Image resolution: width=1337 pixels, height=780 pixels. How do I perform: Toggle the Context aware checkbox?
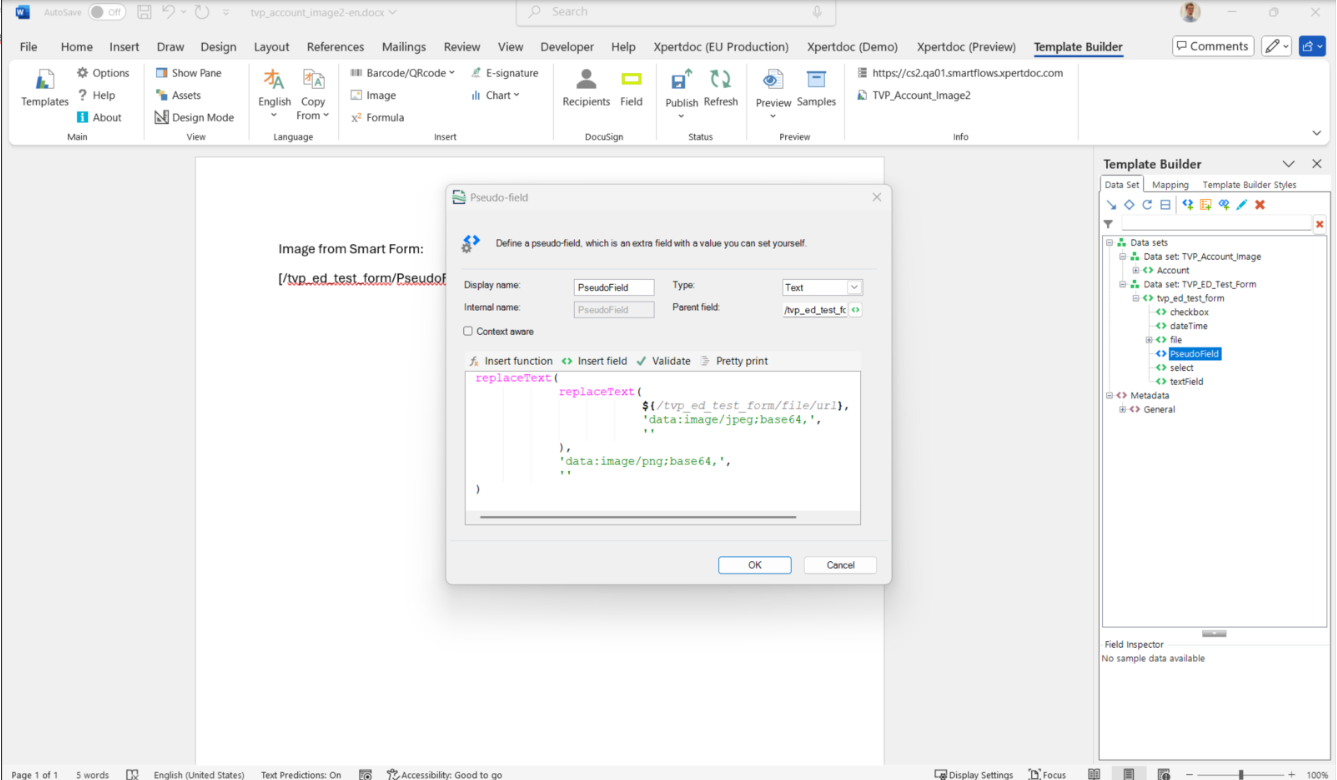[468, 331]
